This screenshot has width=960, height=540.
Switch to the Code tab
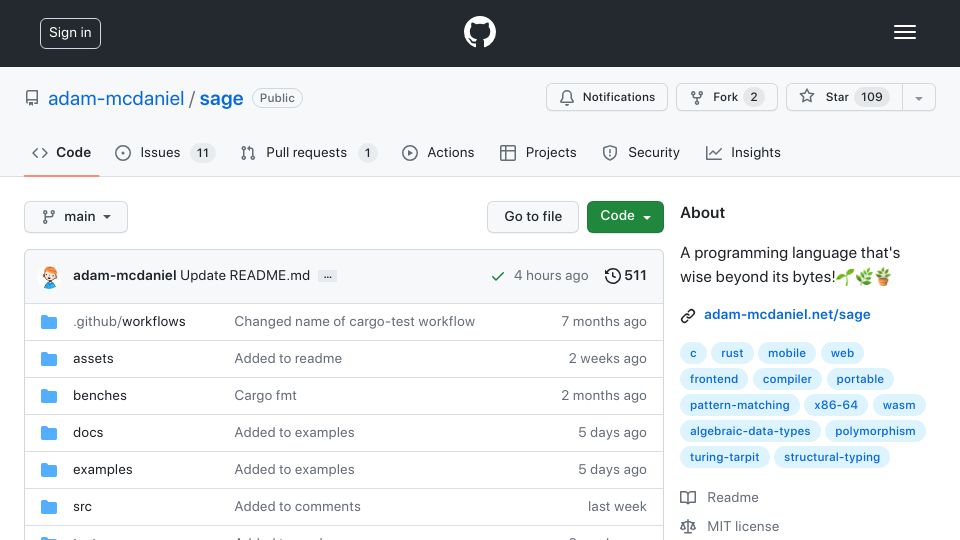pos(62,152)
